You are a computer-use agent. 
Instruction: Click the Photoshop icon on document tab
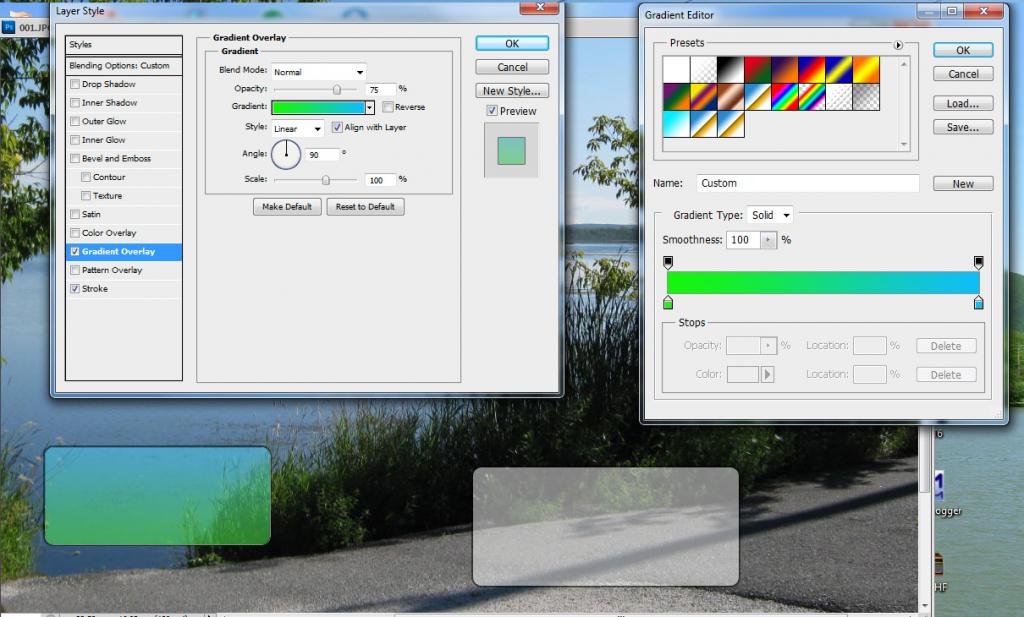pyautogui.click(x=8, y=27)
